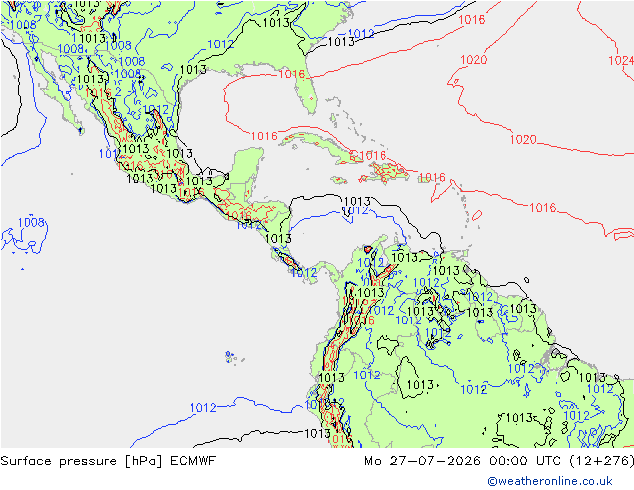The image size is (634, 490).
Task: Select the blue 1008 label over open Pacific
Action: coord(31,222)
